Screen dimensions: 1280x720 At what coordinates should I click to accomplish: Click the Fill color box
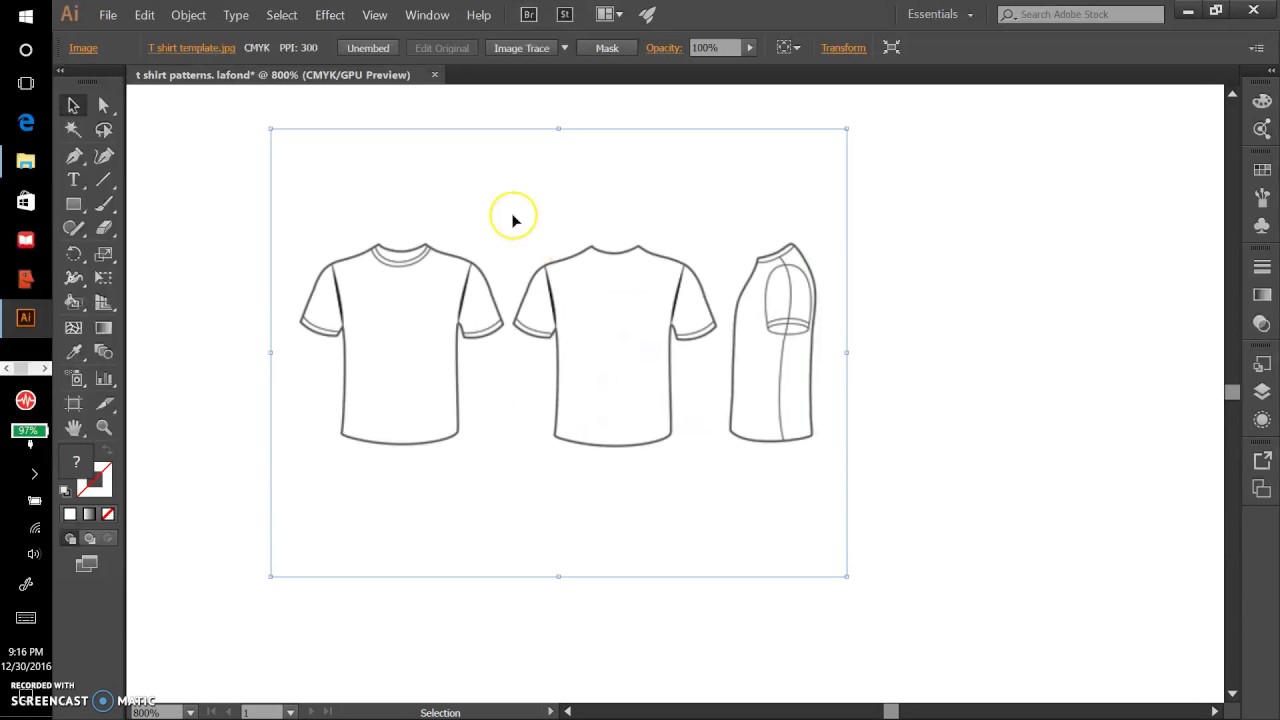point(76,462)
